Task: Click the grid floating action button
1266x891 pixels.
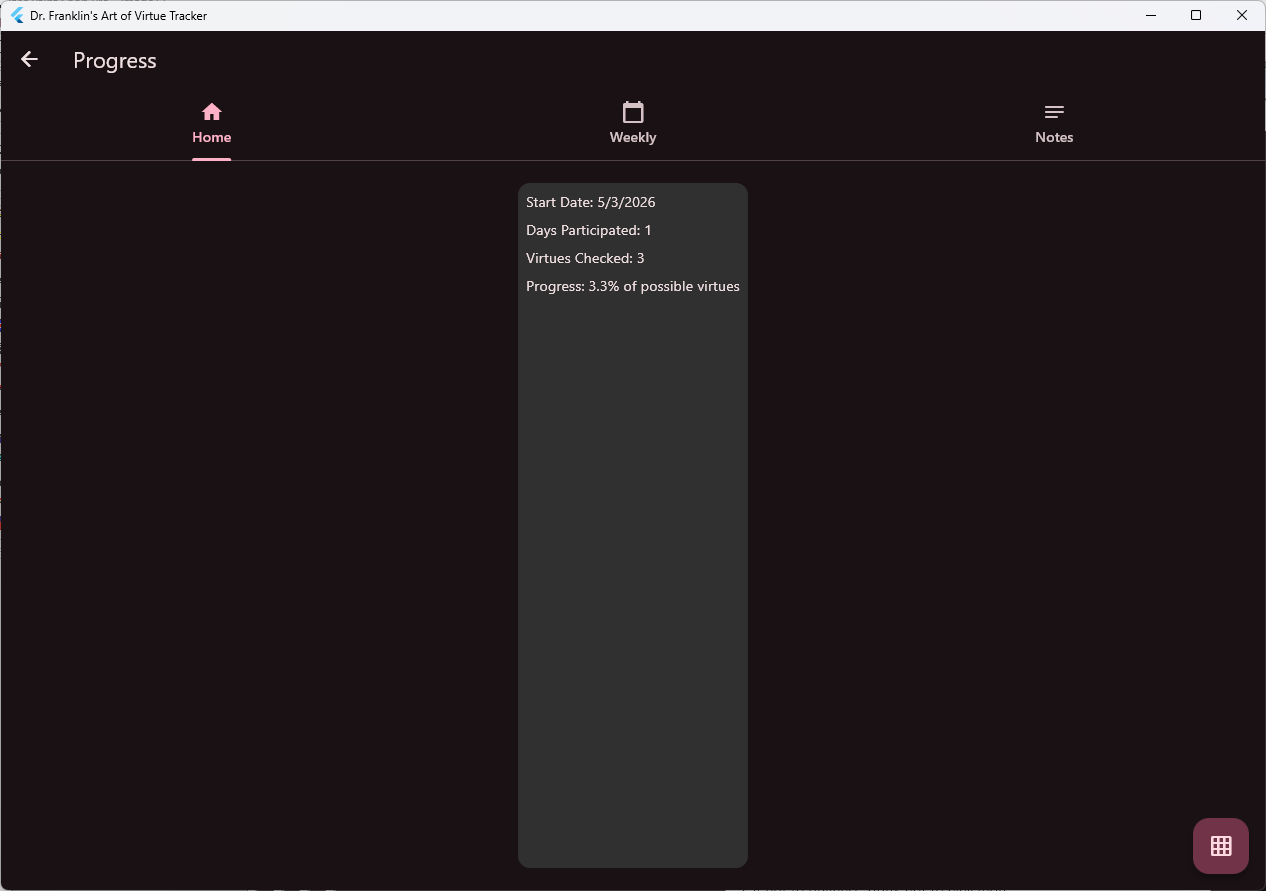Action: [1221, 846]
